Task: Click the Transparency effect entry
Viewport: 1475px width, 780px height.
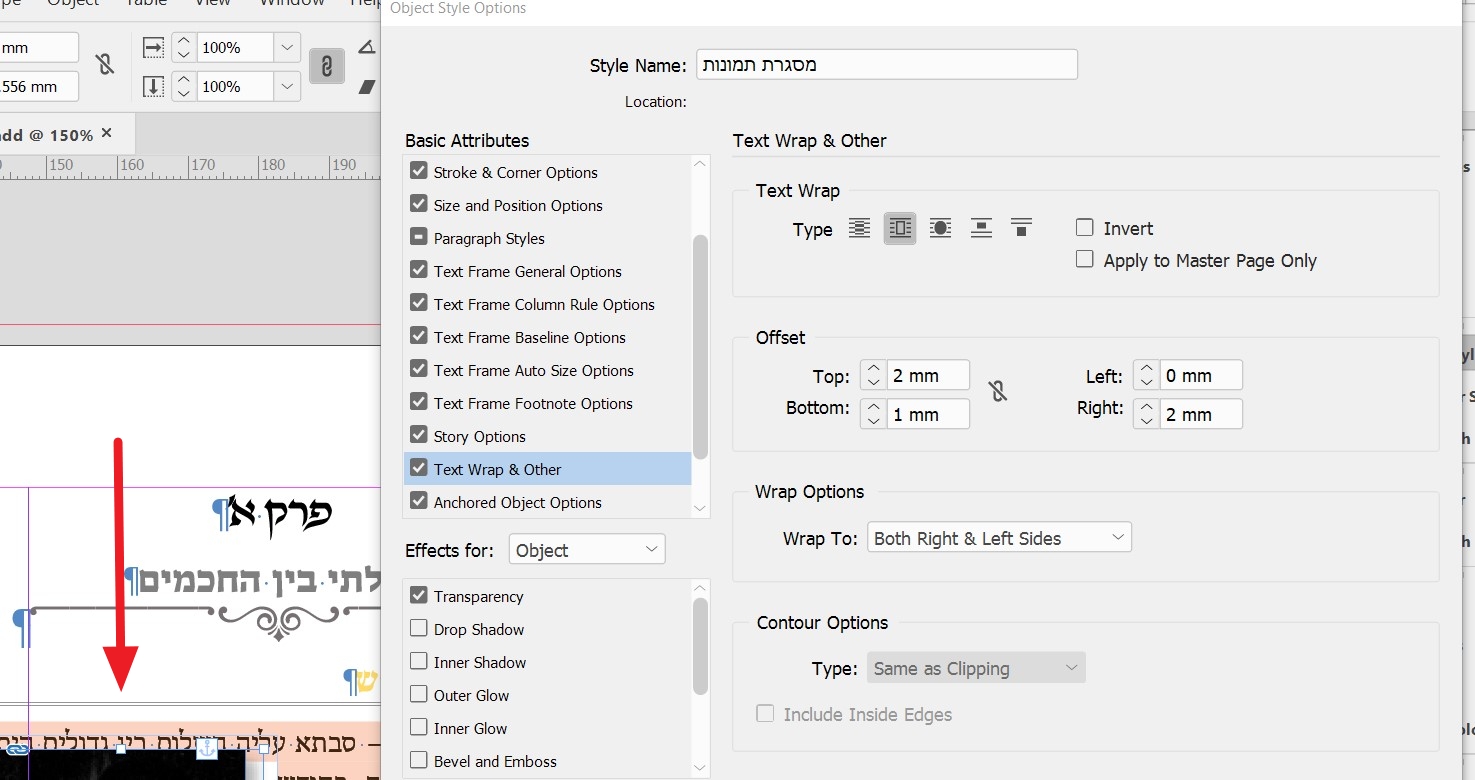Action: click(478, 596)
